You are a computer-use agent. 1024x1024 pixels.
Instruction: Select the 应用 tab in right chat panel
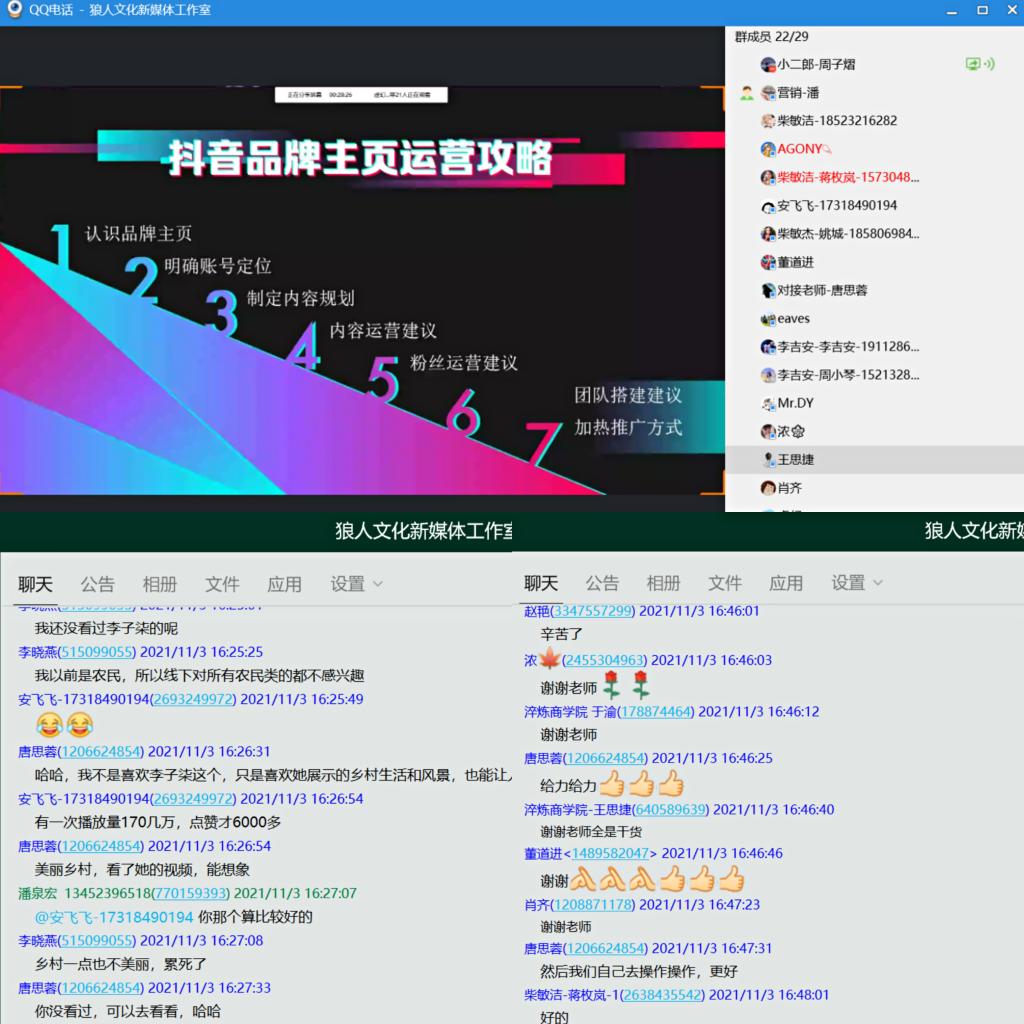[x=785, y=583]
